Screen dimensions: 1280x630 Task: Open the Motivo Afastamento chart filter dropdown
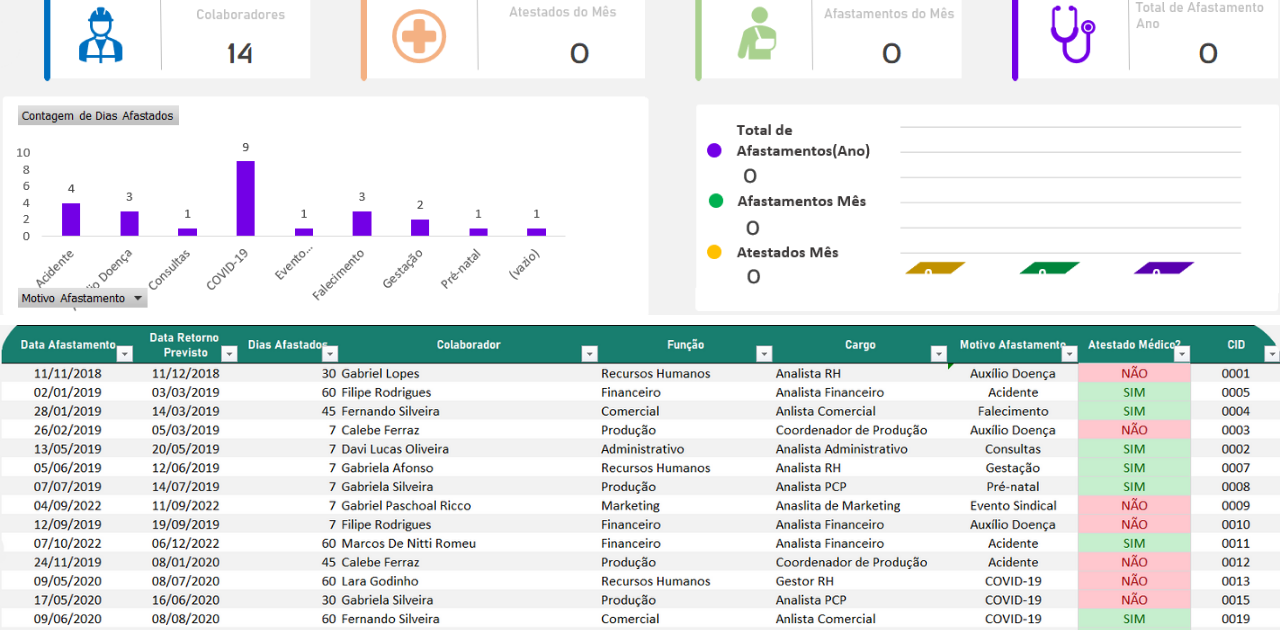[138, 299]
